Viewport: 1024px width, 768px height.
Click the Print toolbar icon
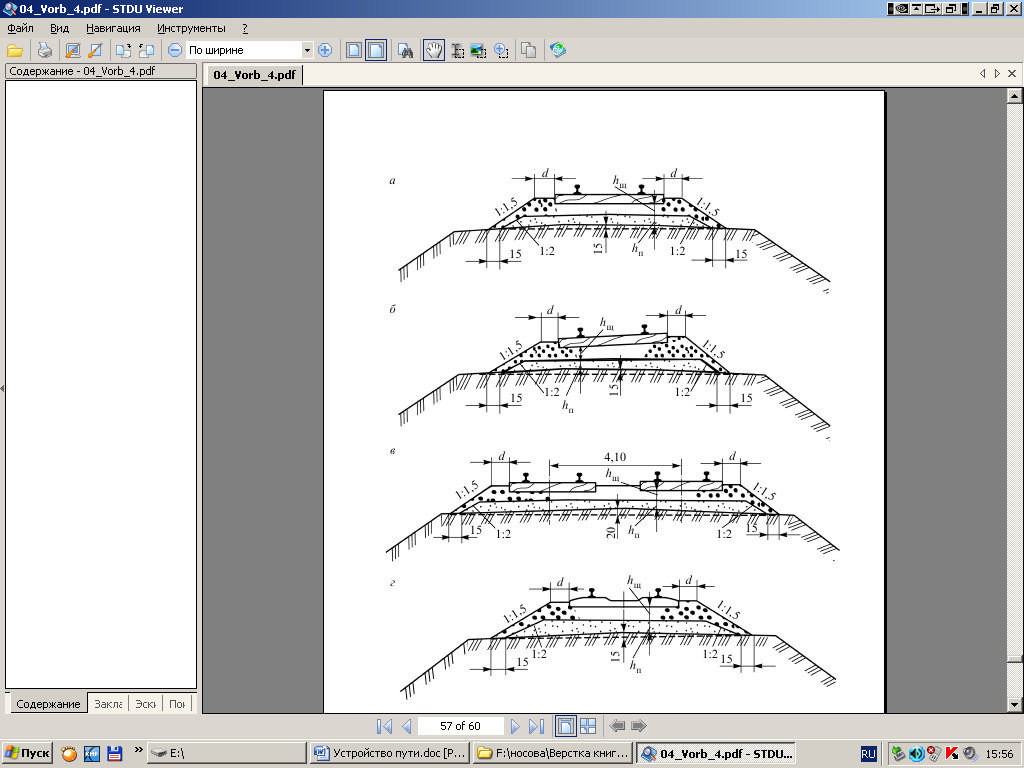(x=44, y=50)
